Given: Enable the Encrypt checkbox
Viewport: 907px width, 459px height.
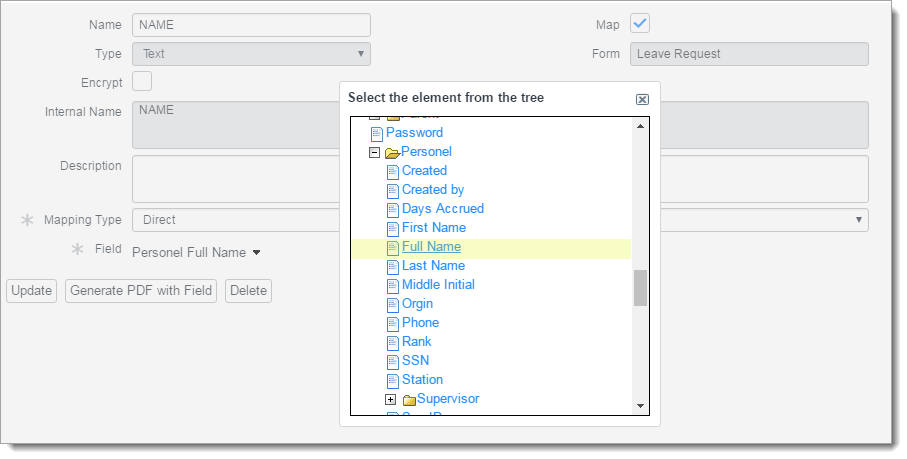Looking at the screenshot, I should [142, 82].
